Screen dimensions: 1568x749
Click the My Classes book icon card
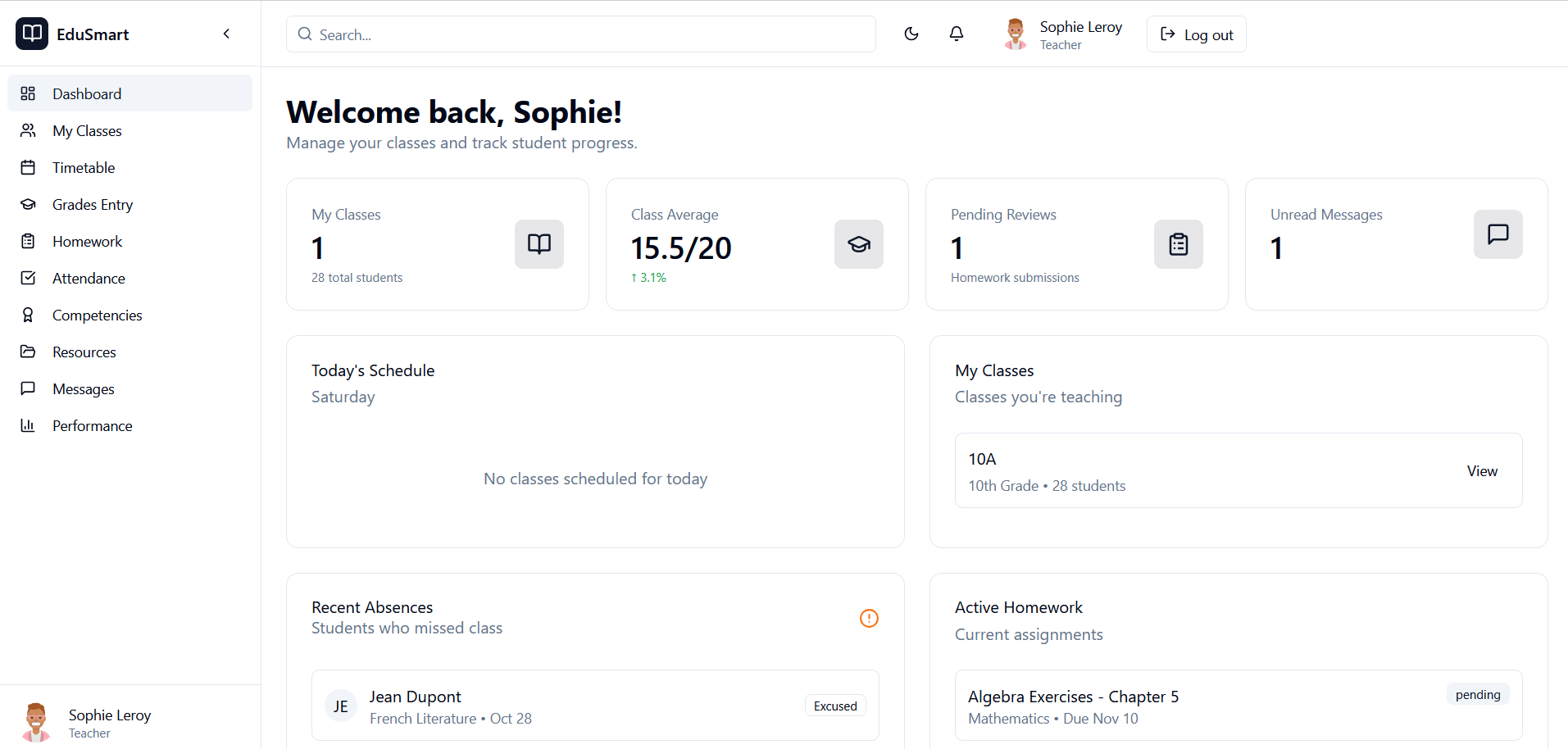539,244
